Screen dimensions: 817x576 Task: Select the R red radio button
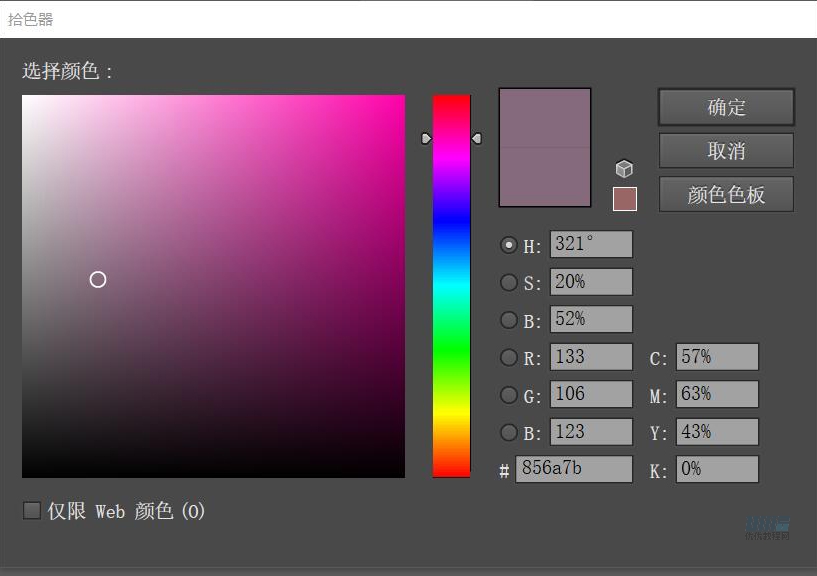(x=509, y=357)
